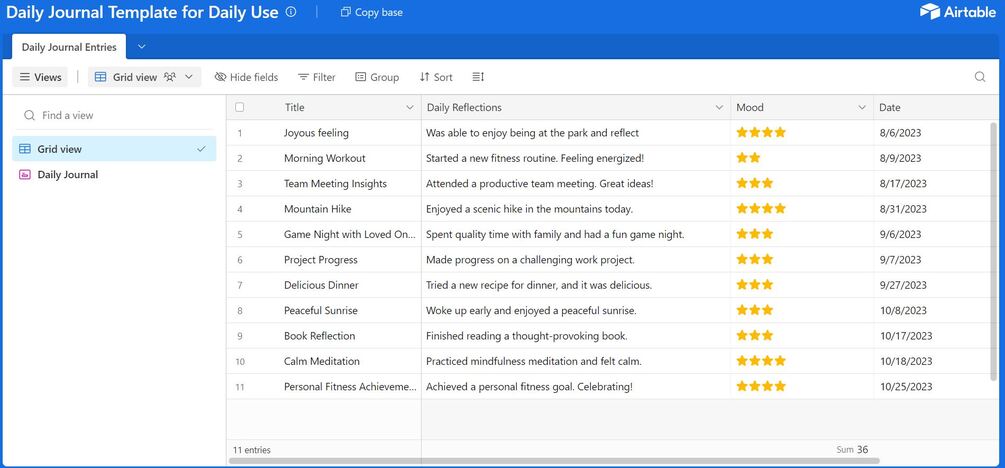Click the info icon beside base title
This screenshot has width=1005, height=468.
[291, 12]
